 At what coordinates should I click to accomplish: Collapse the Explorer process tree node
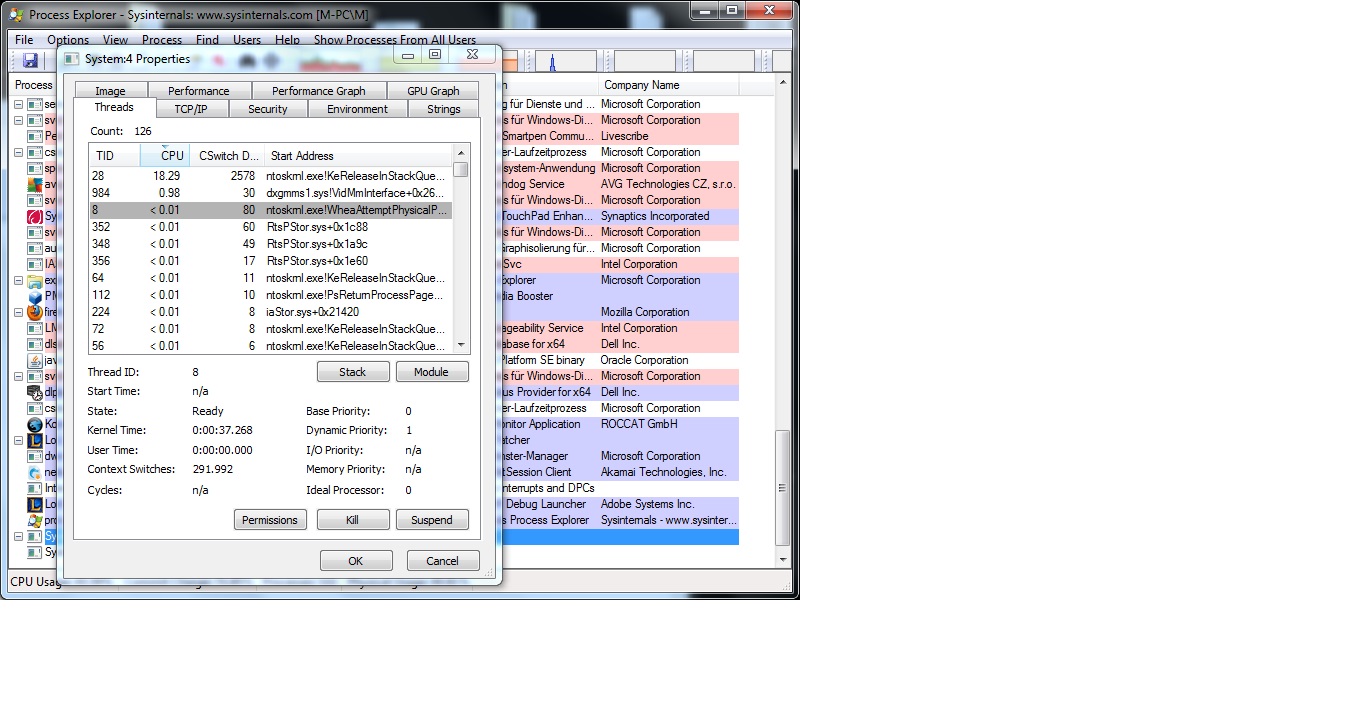19,281
